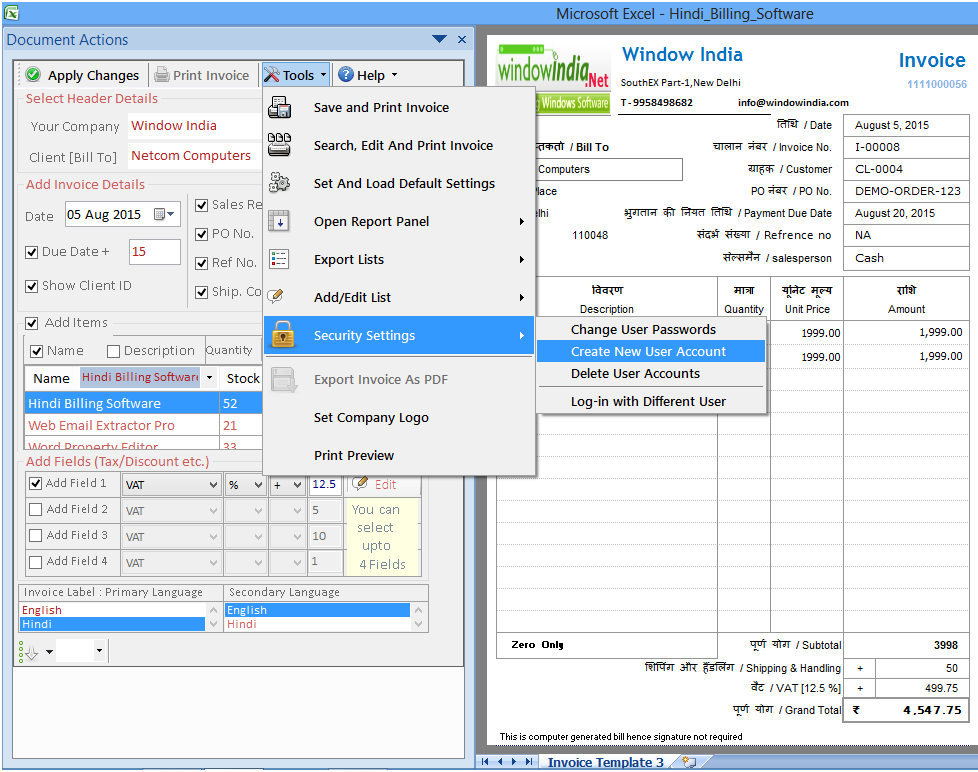Select Hindi Billing Software item row

143,403
